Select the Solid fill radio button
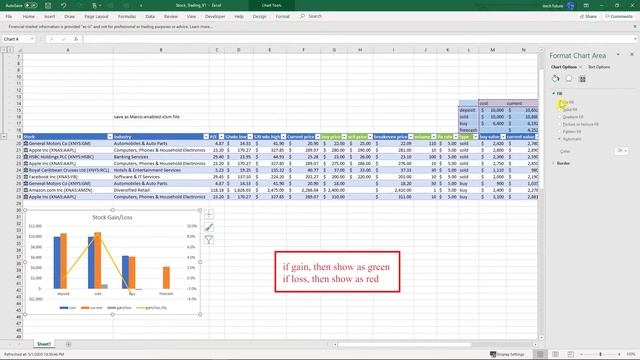This screenshot has width=640, height=360. pos(560,109)
